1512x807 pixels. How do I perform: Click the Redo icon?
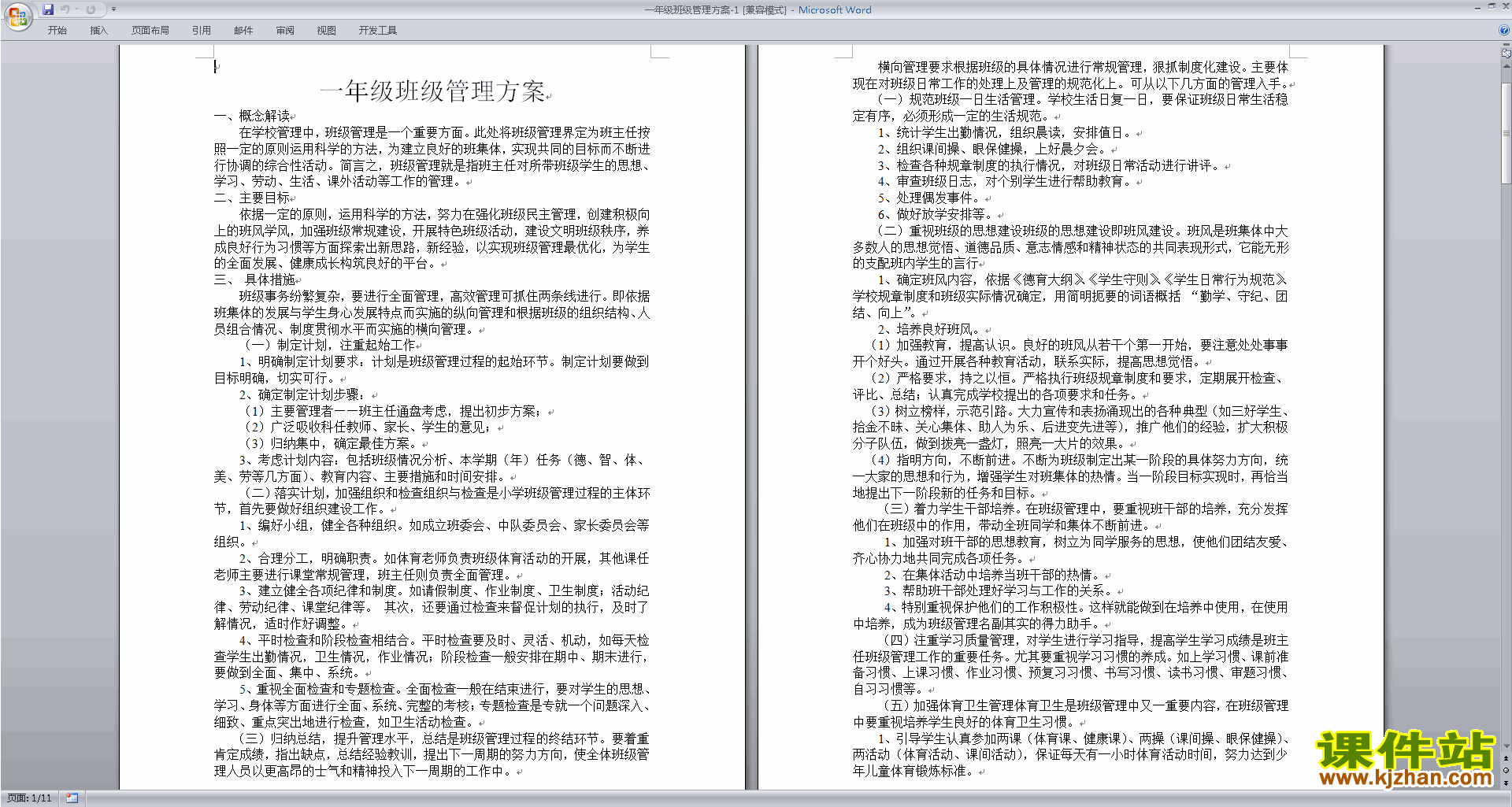coord(91,9)
